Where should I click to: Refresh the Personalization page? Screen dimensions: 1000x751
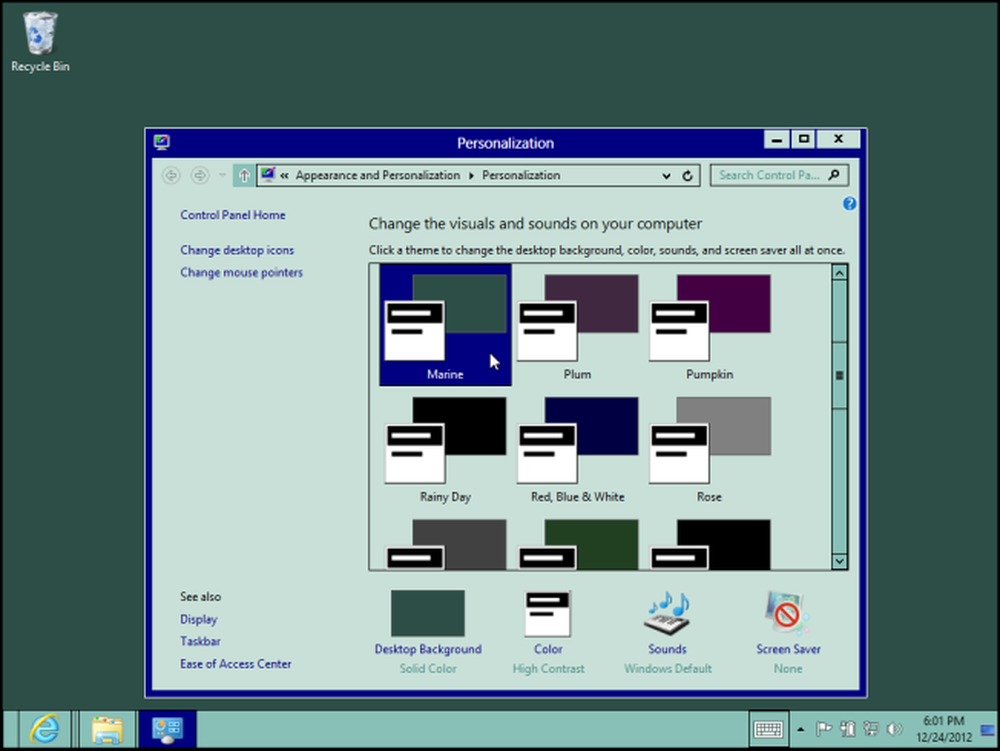click(688, 176)
